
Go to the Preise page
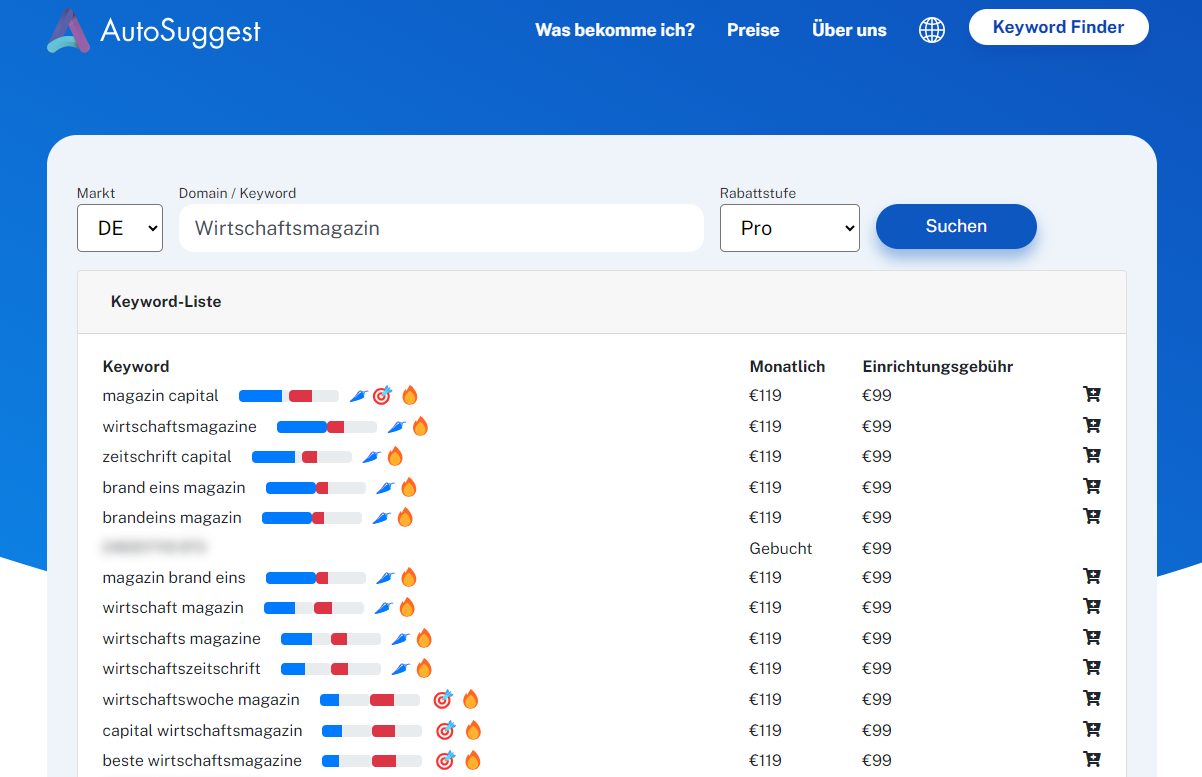753,30
